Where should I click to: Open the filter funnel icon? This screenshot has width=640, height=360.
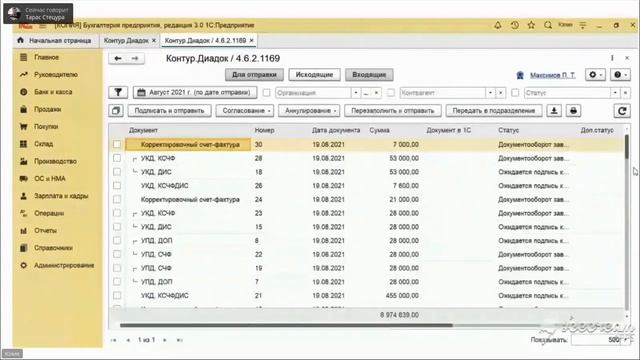[x=118, y=93]
